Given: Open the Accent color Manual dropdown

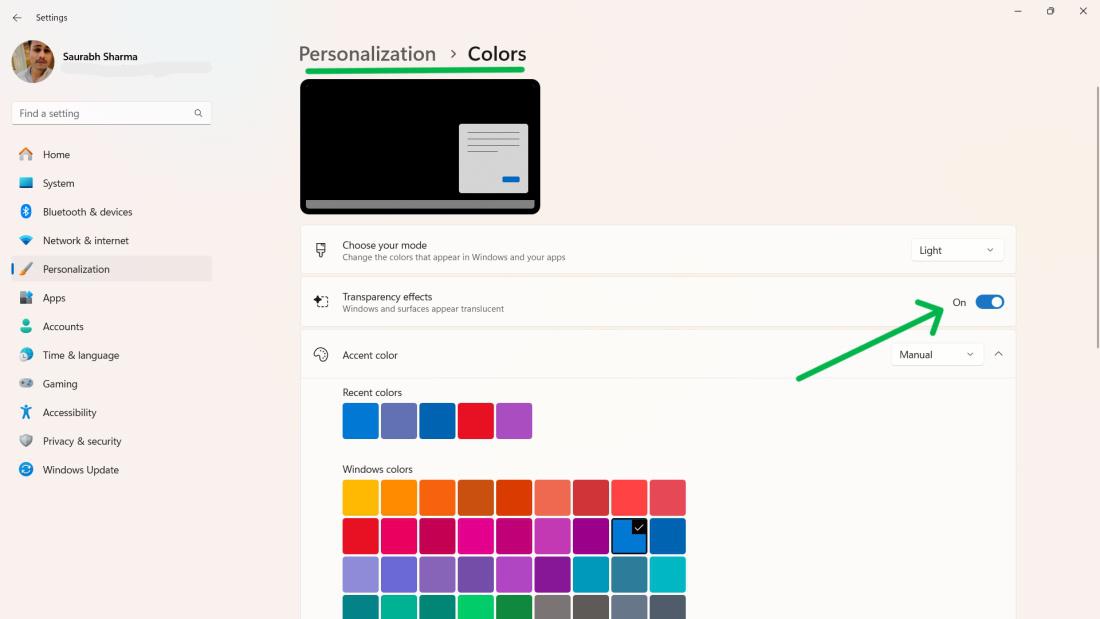Looking at the screenshot, I should click(937, 354).
